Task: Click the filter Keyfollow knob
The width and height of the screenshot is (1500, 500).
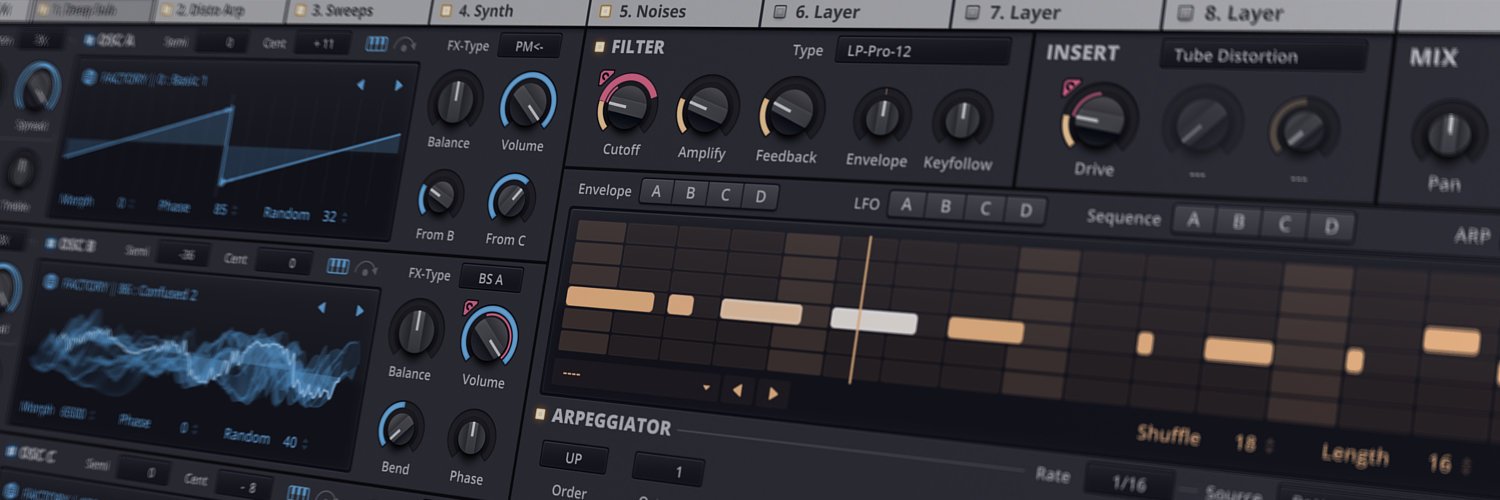Action: click(x=962, y=119)
